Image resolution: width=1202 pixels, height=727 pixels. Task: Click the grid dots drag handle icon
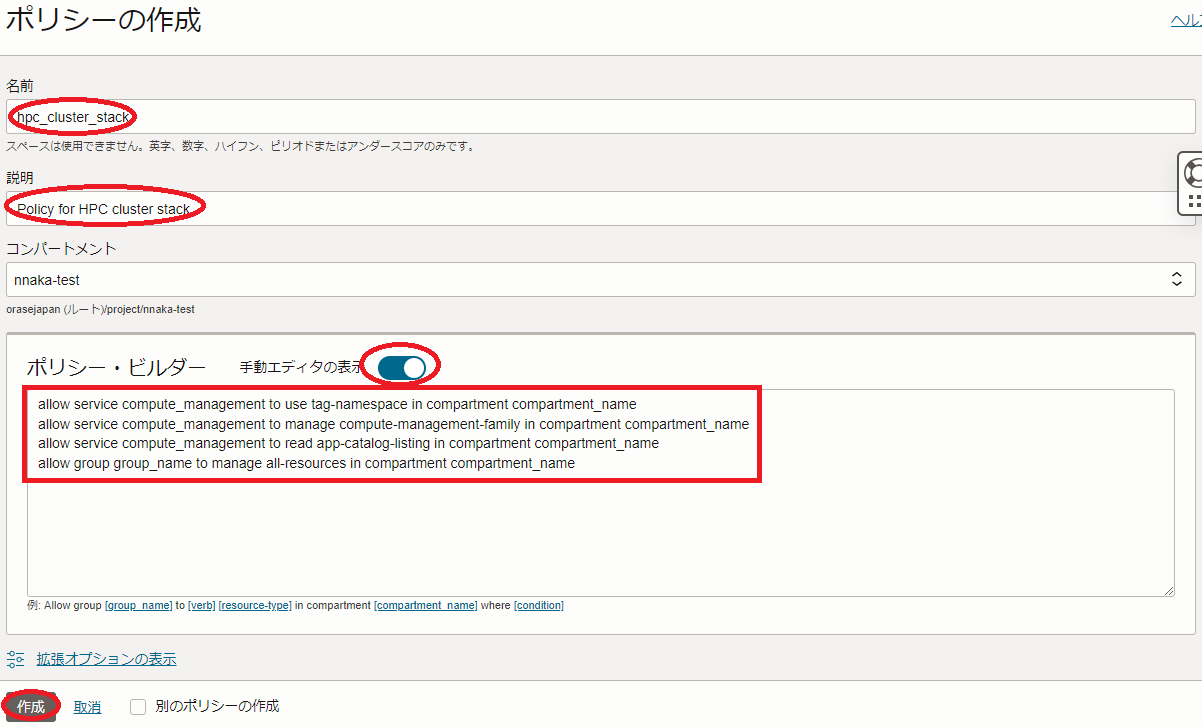(1193, 201)
